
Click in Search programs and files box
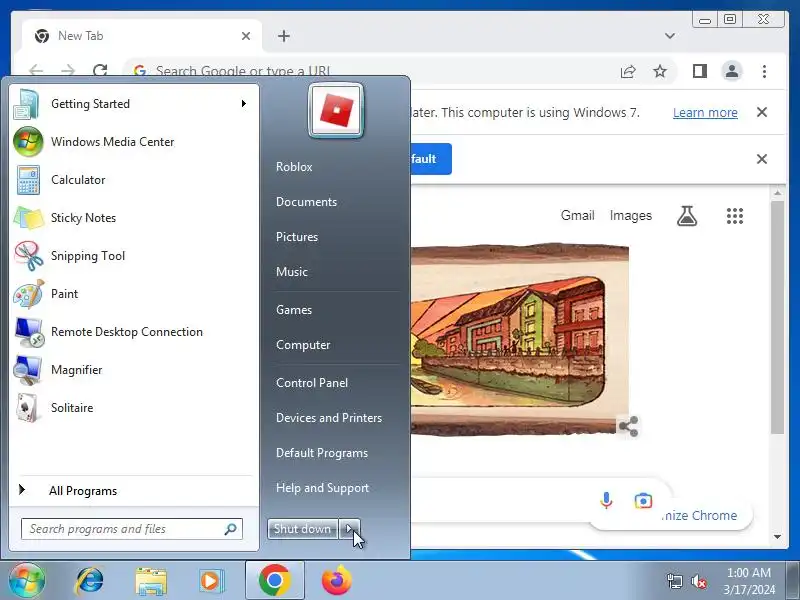[x=132, y=529]
